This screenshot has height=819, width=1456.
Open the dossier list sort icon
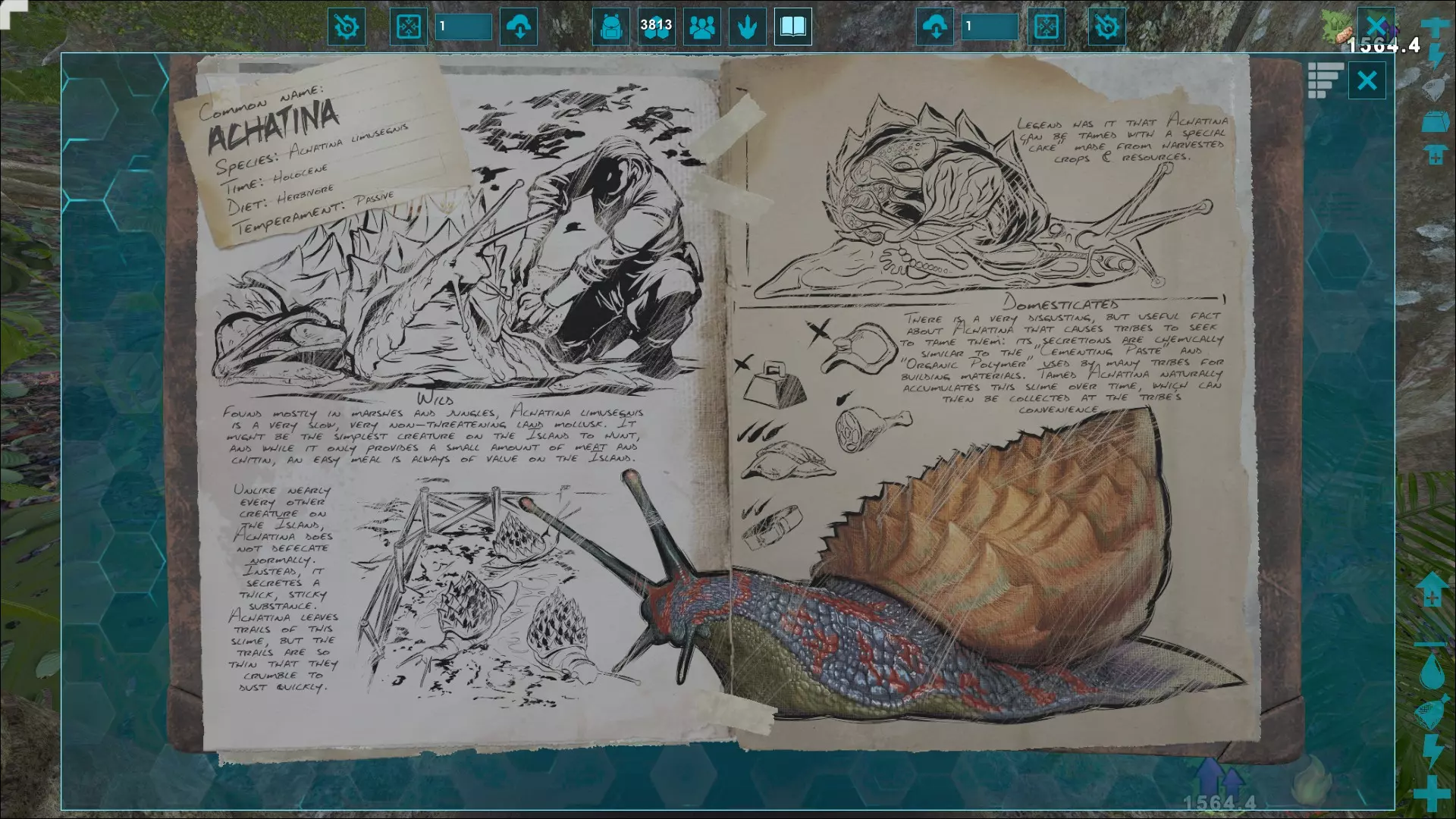[1325, 80]
